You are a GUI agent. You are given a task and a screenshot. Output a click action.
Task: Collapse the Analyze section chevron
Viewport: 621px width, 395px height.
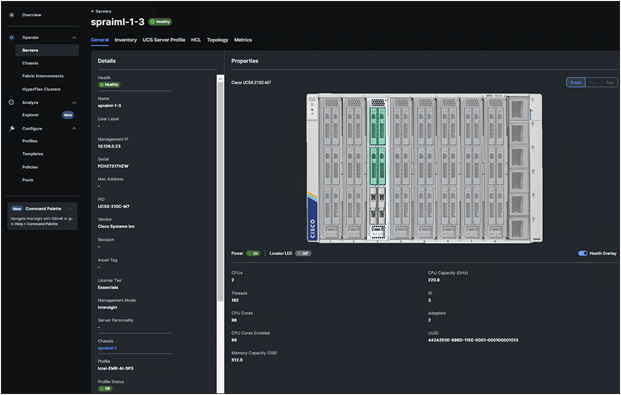74,103
